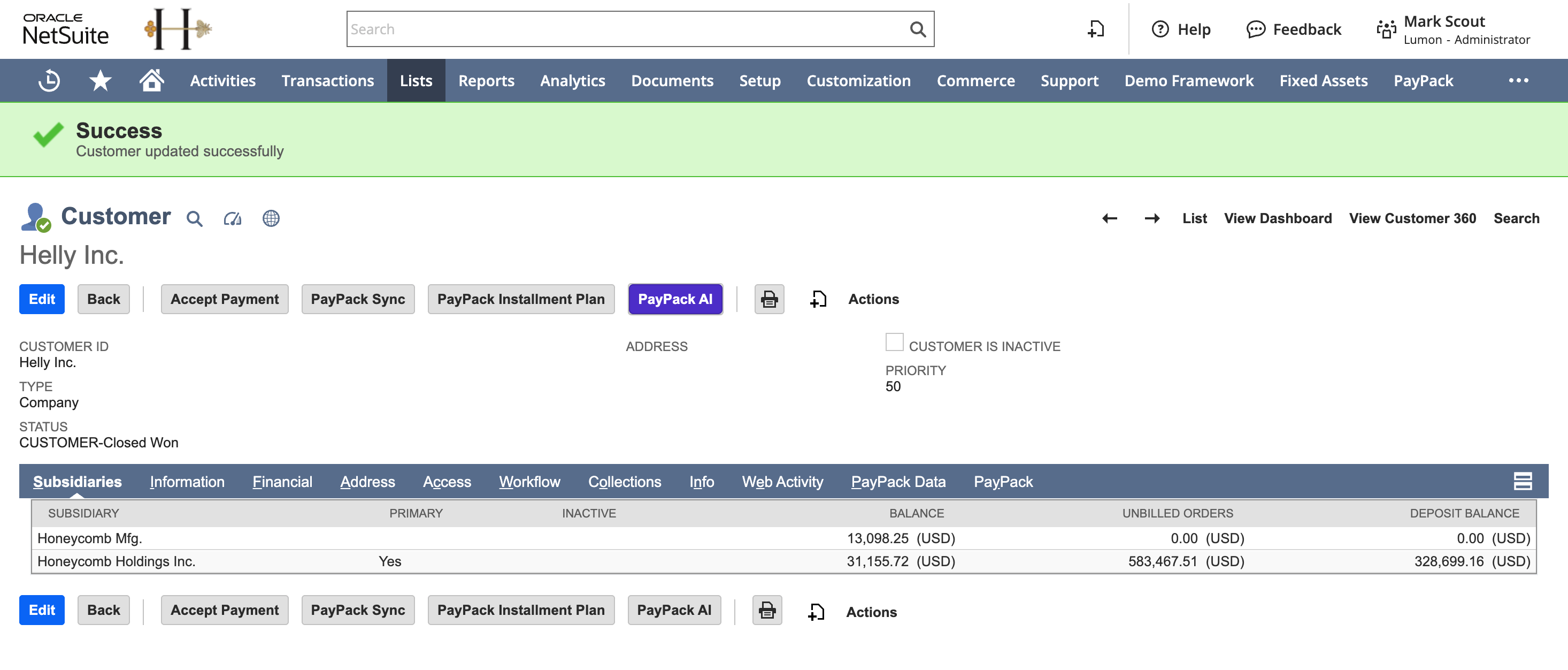Screen dimensions: 1568x670
Task: Click the globe icon beside Customer title
Action: (271, 218)
